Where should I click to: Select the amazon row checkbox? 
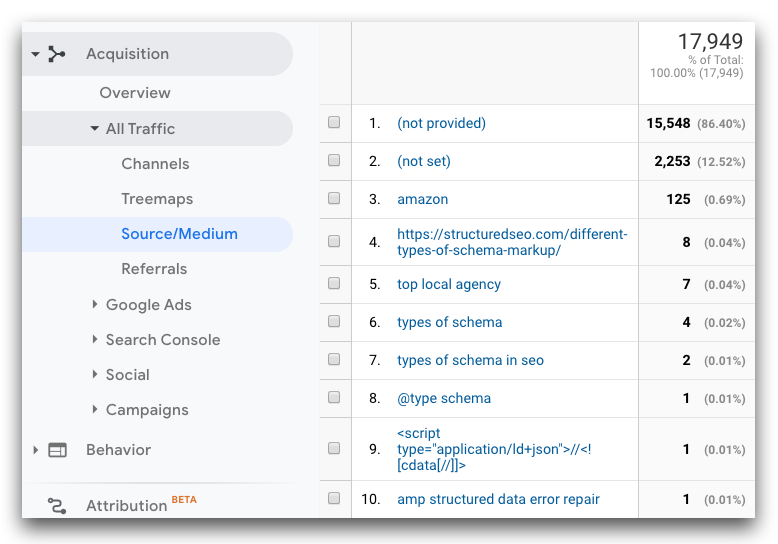click(x=334, y=198)
